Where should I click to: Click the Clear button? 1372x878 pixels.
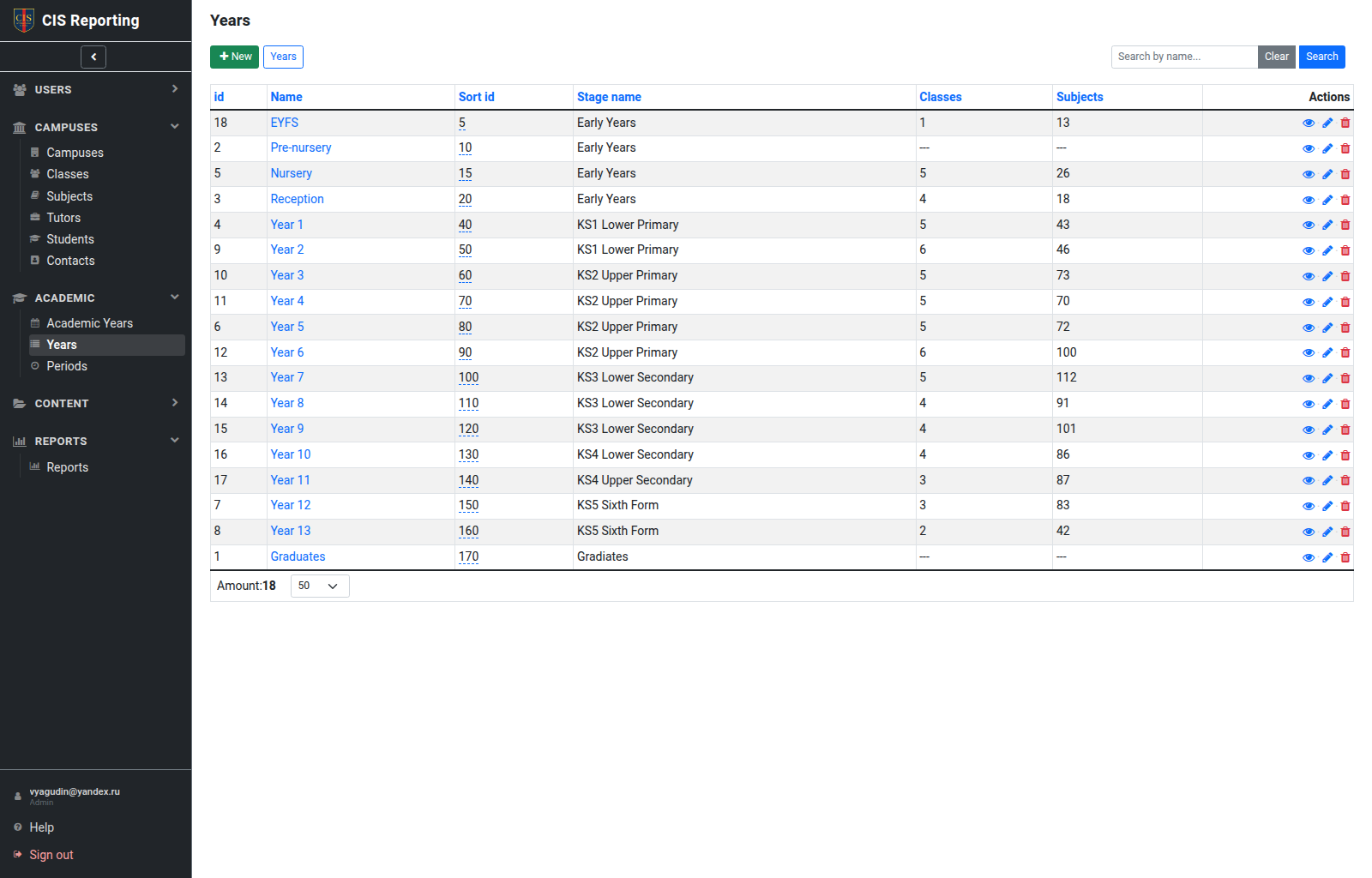pos(1277,57)
